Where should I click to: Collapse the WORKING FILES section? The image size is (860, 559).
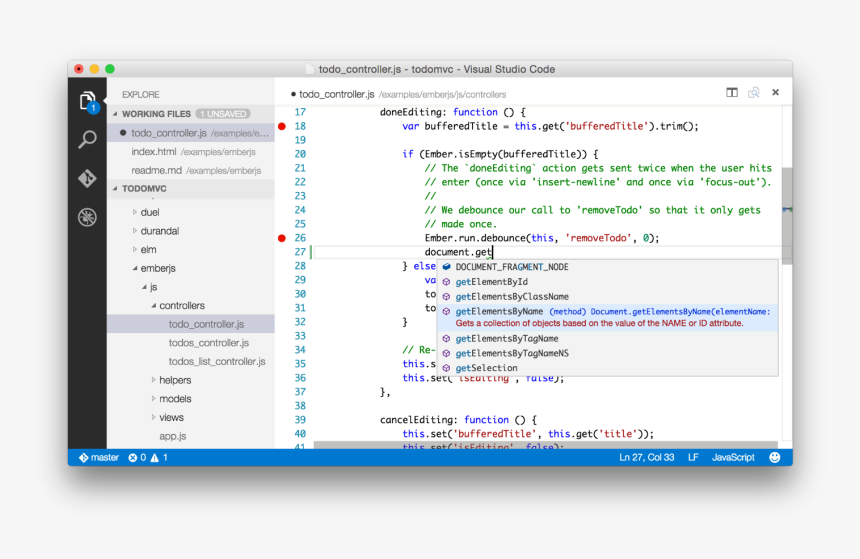click(115, 114)
